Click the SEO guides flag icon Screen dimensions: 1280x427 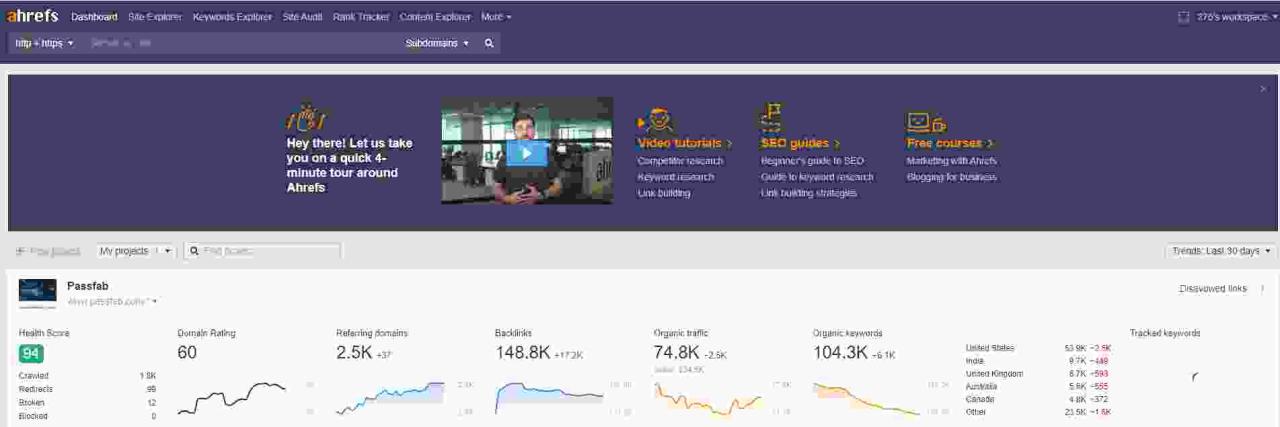pos(771,117)
